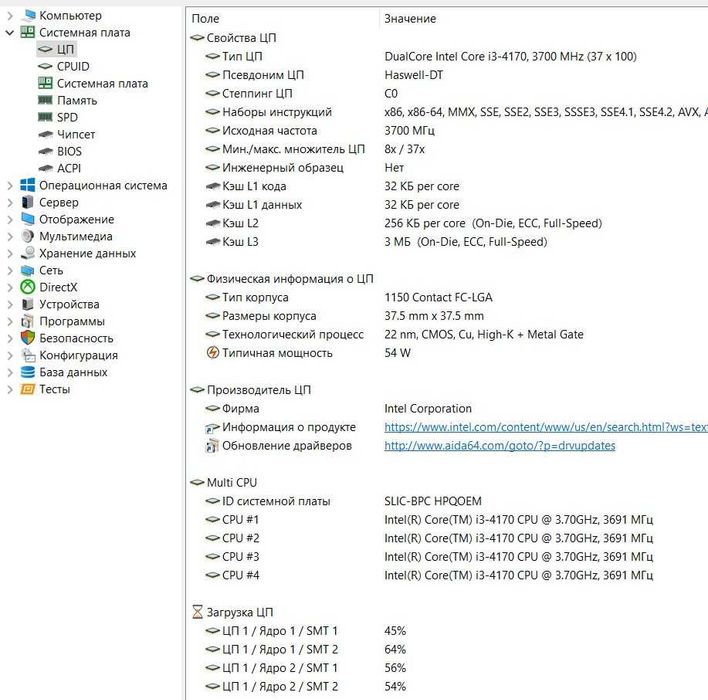
Task: Click the Отображение display icon
Action: tap(28, 219)
